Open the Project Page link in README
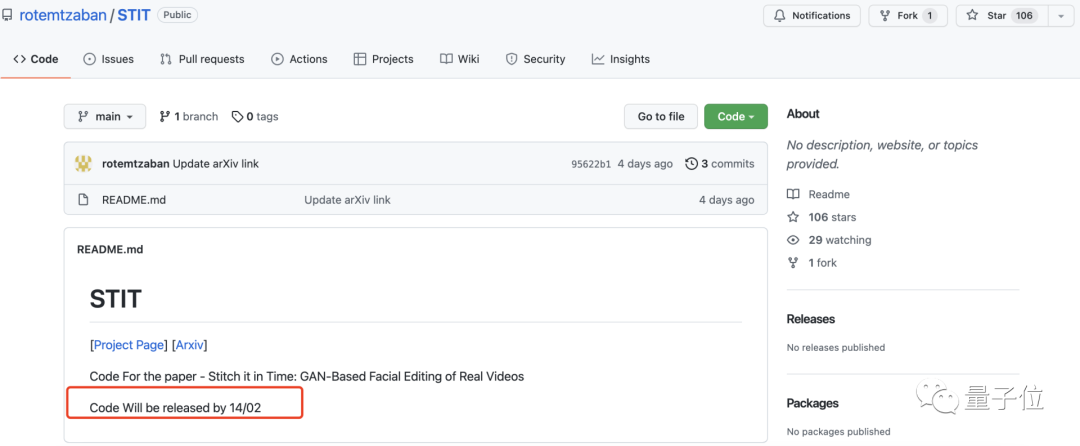The width and height of the screenshot is (1080, 446). click(128, 345)
